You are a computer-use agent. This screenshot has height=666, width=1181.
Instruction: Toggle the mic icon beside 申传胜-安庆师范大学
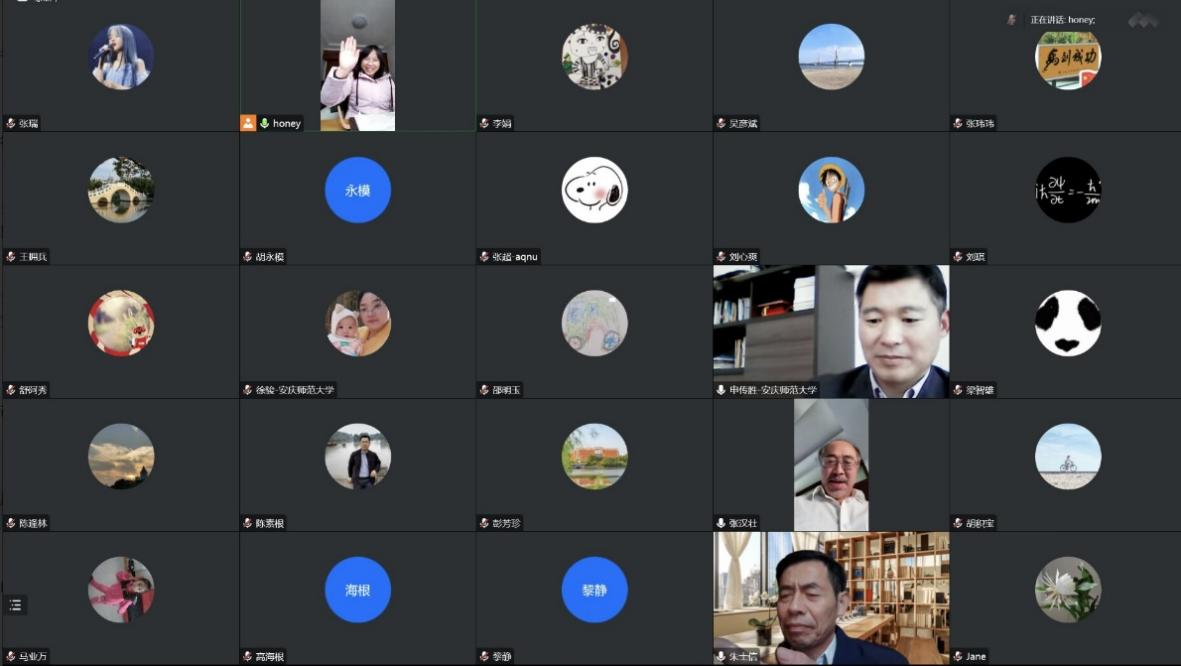721,390
